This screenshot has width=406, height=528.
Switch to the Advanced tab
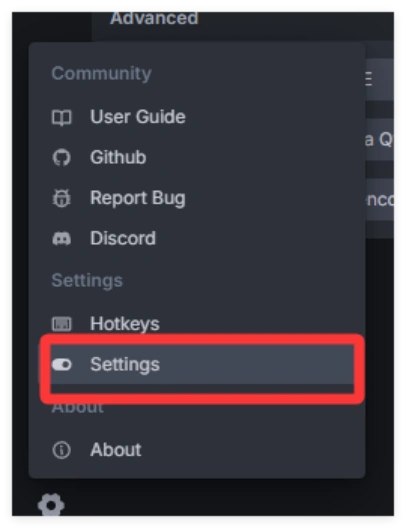click(154, 18)
